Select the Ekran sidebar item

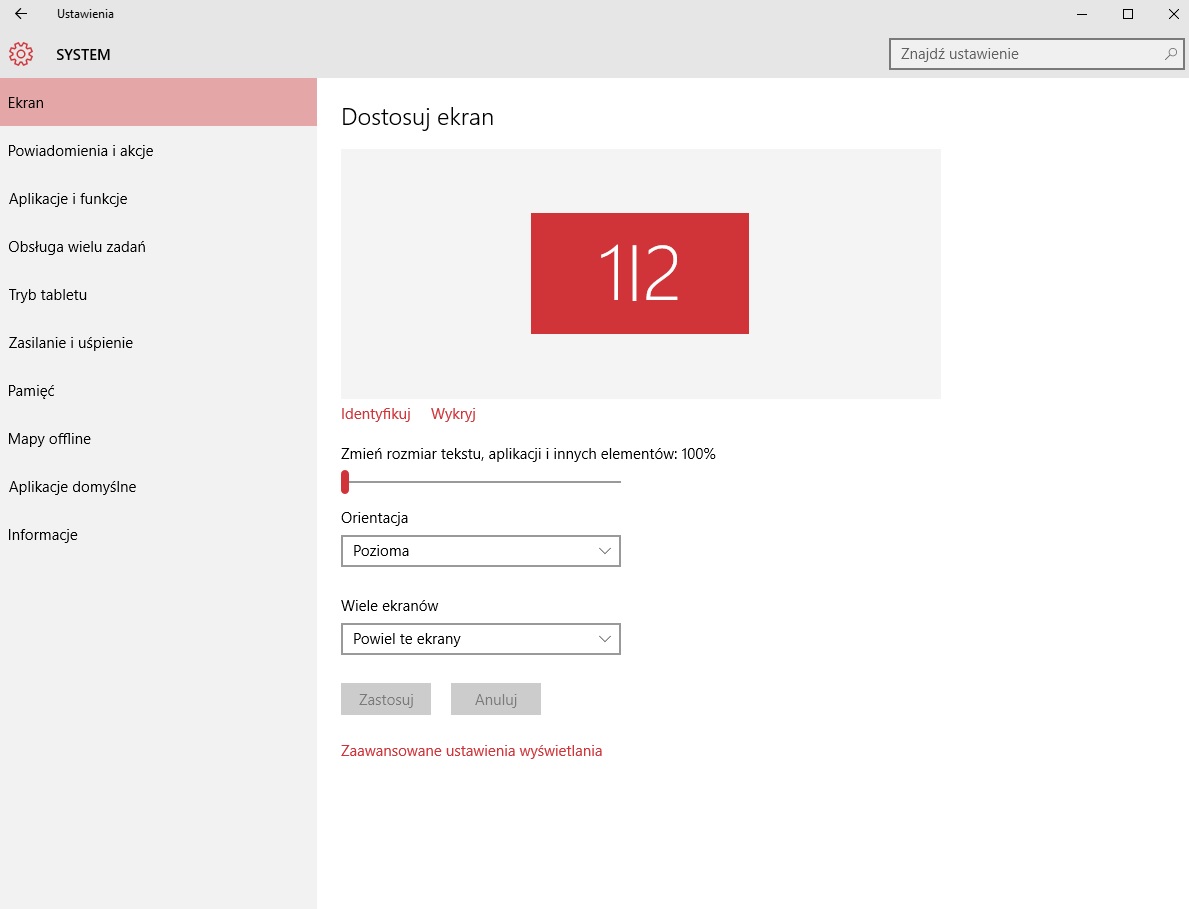pos(158,102)
